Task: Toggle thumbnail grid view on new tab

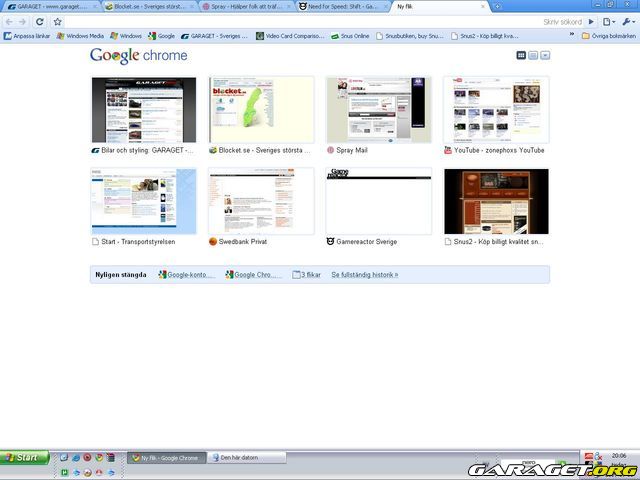Action: (521, 55)
